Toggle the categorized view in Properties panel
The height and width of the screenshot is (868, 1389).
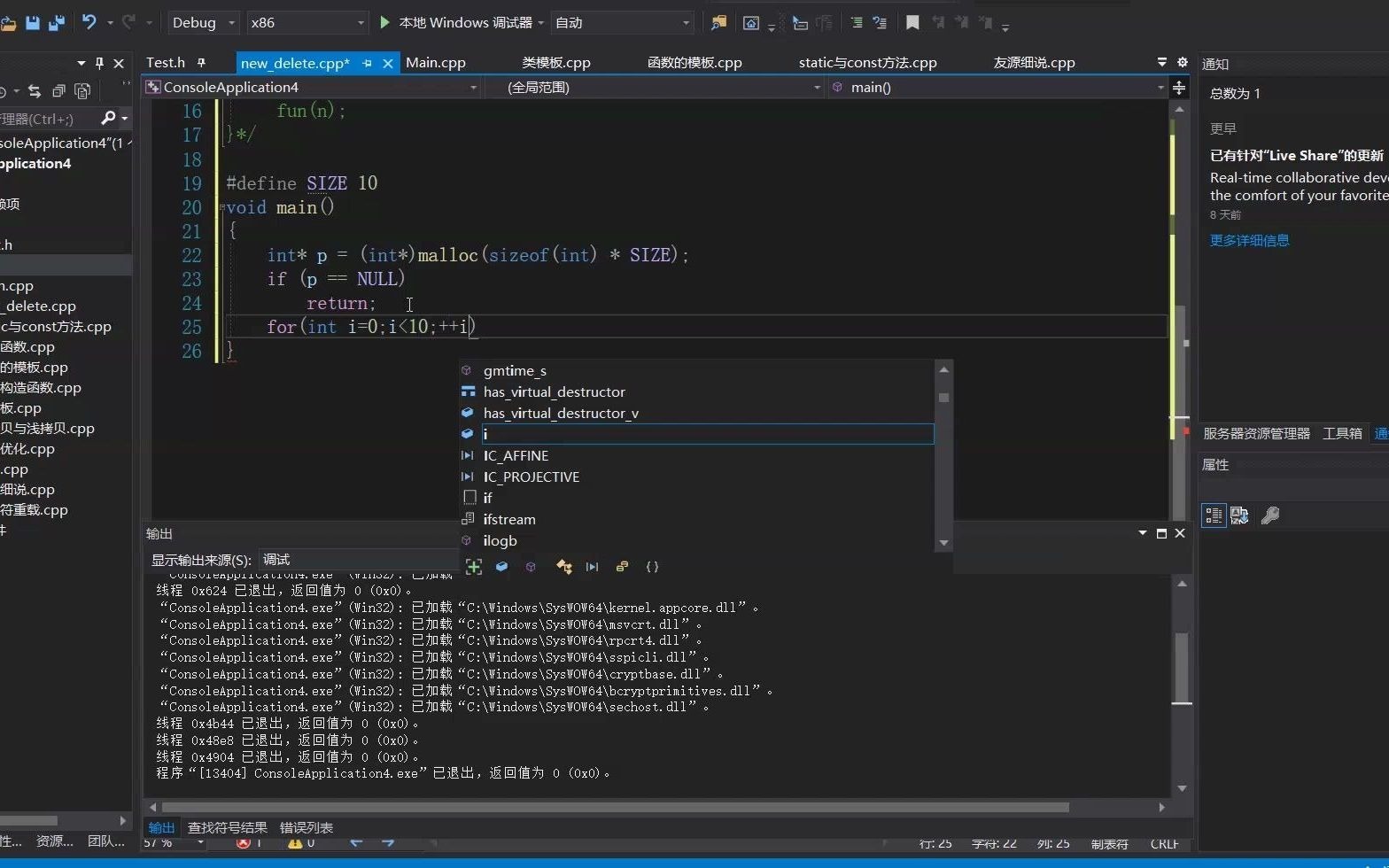coord(1214,515)
